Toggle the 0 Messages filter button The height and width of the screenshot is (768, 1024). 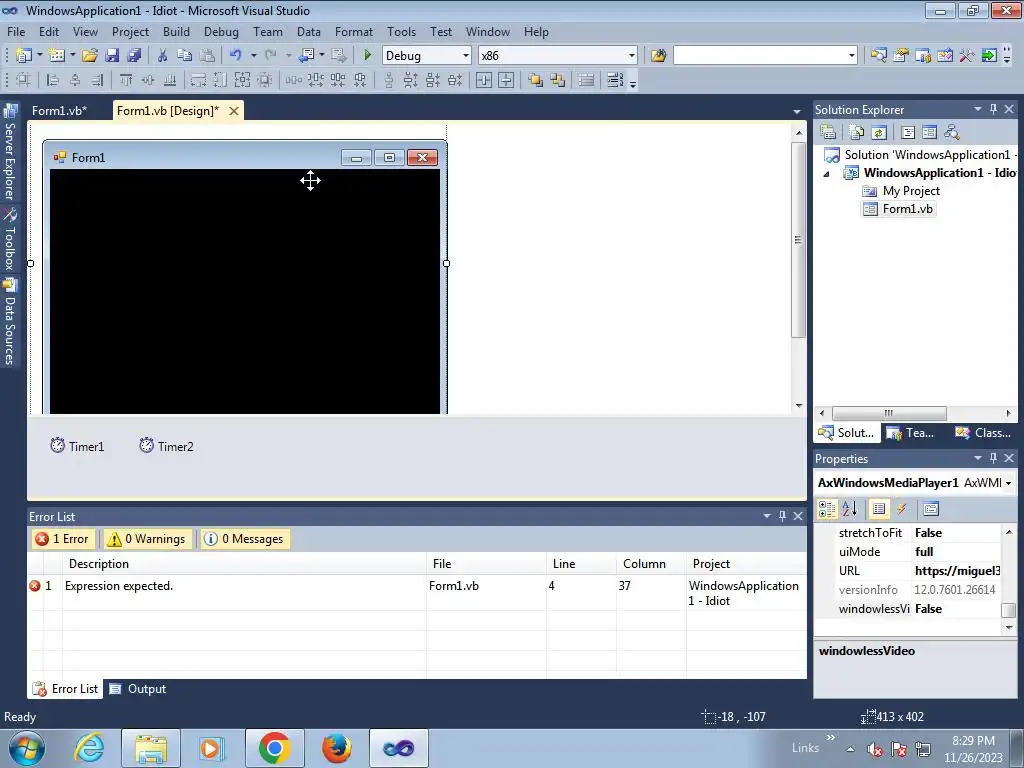[x=245, y=539]
